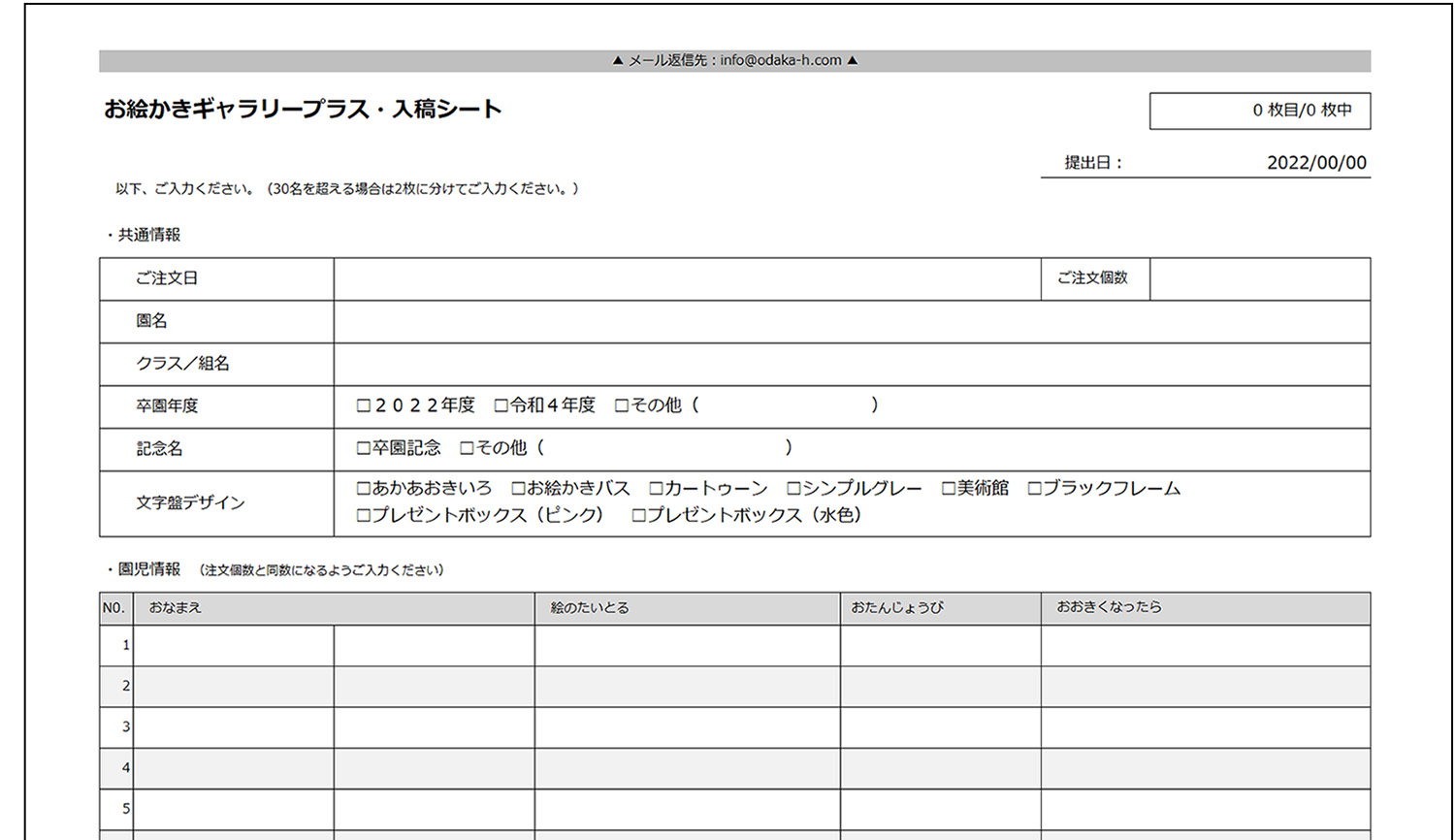Screen dimensions: 1455x840
Task: Click the ご注文個数 value cell
Action: (x=1260, y=279)
